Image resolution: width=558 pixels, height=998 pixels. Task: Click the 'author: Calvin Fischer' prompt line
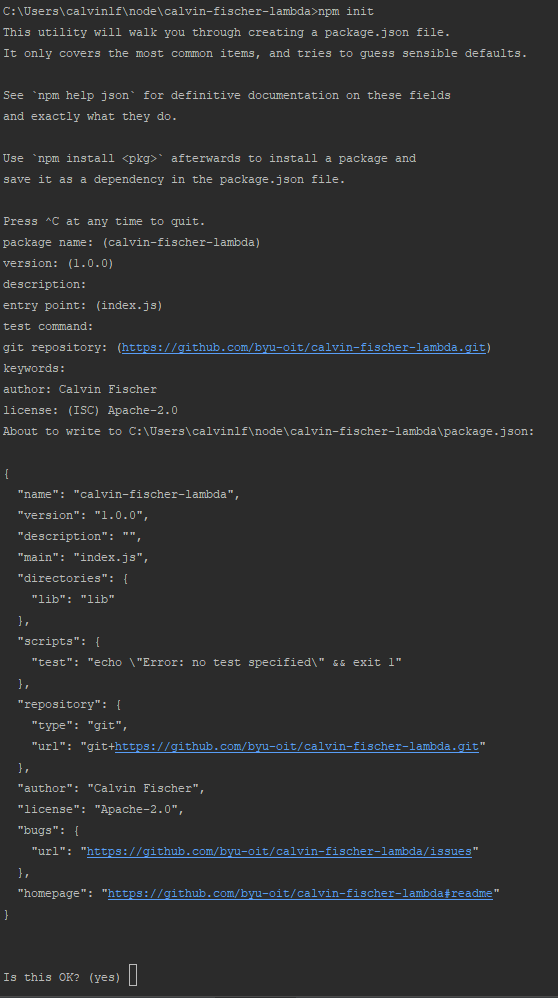pos(80,390)
